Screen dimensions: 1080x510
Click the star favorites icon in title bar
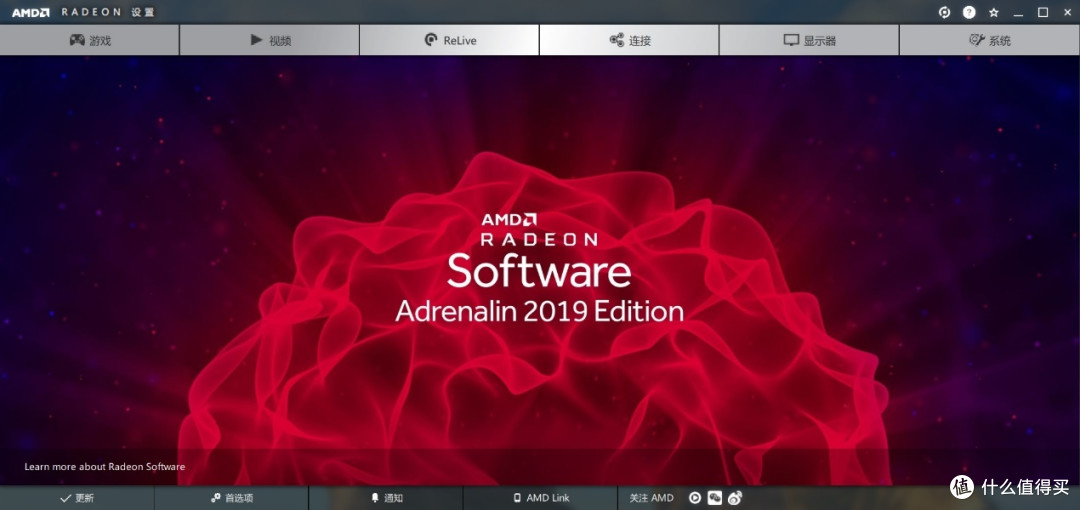[994, 12]
